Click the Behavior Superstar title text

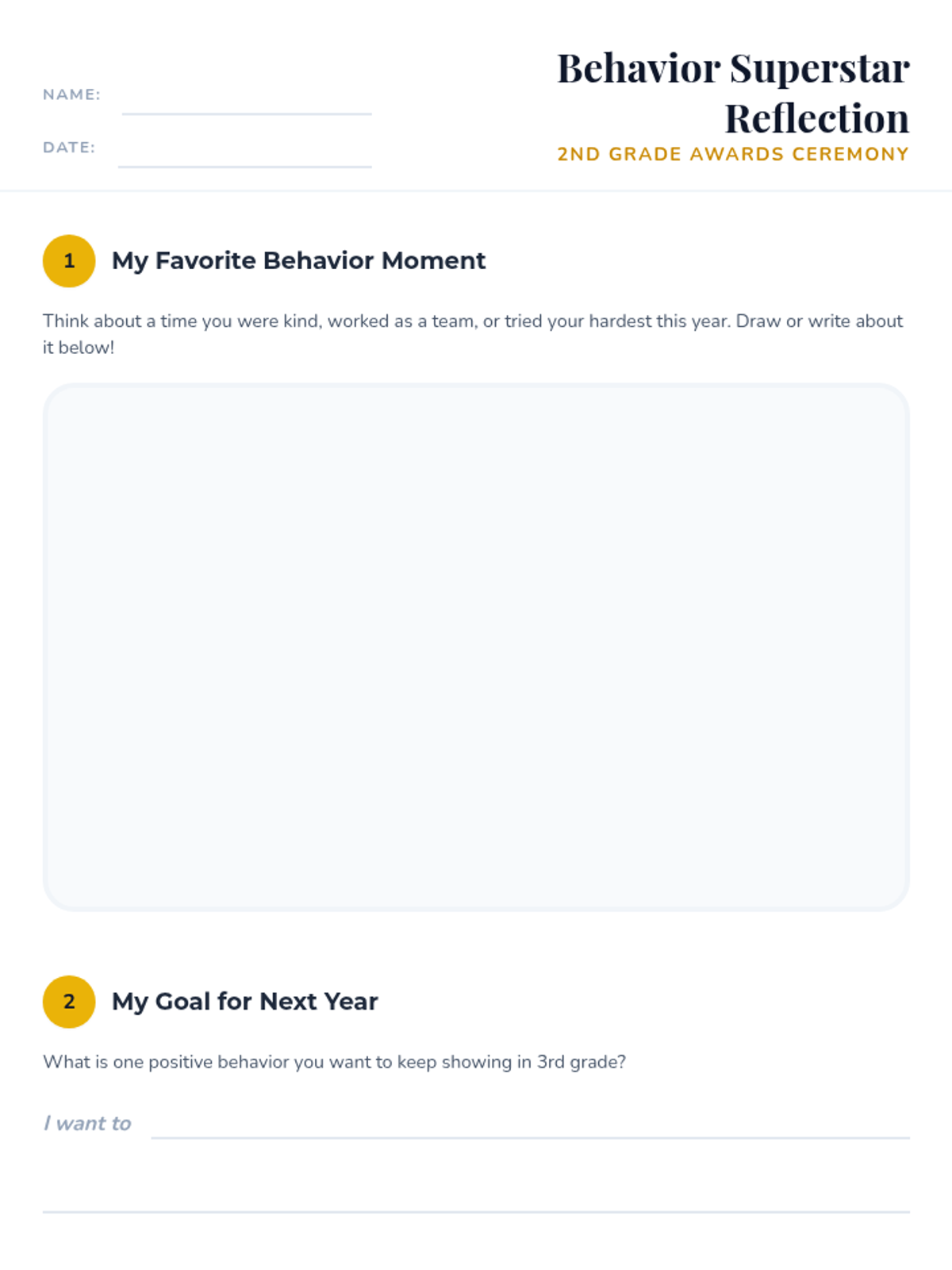733,68
